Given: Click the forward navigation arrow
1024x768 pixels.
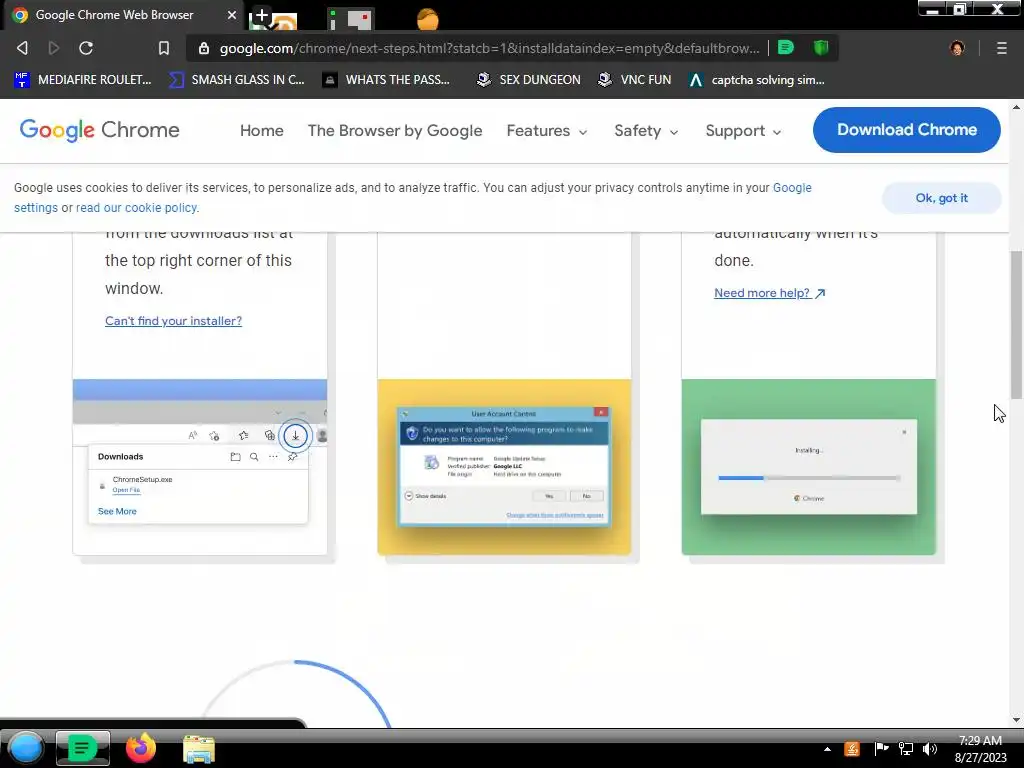Looking at the screenshot, I should pyautogui.click(x=54, y=48).
